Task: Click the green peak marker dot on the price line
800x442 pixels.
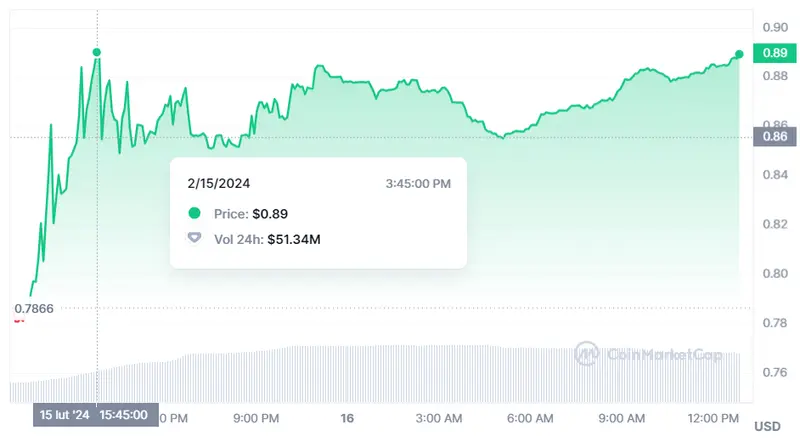Action: click(x=97, y=52)
